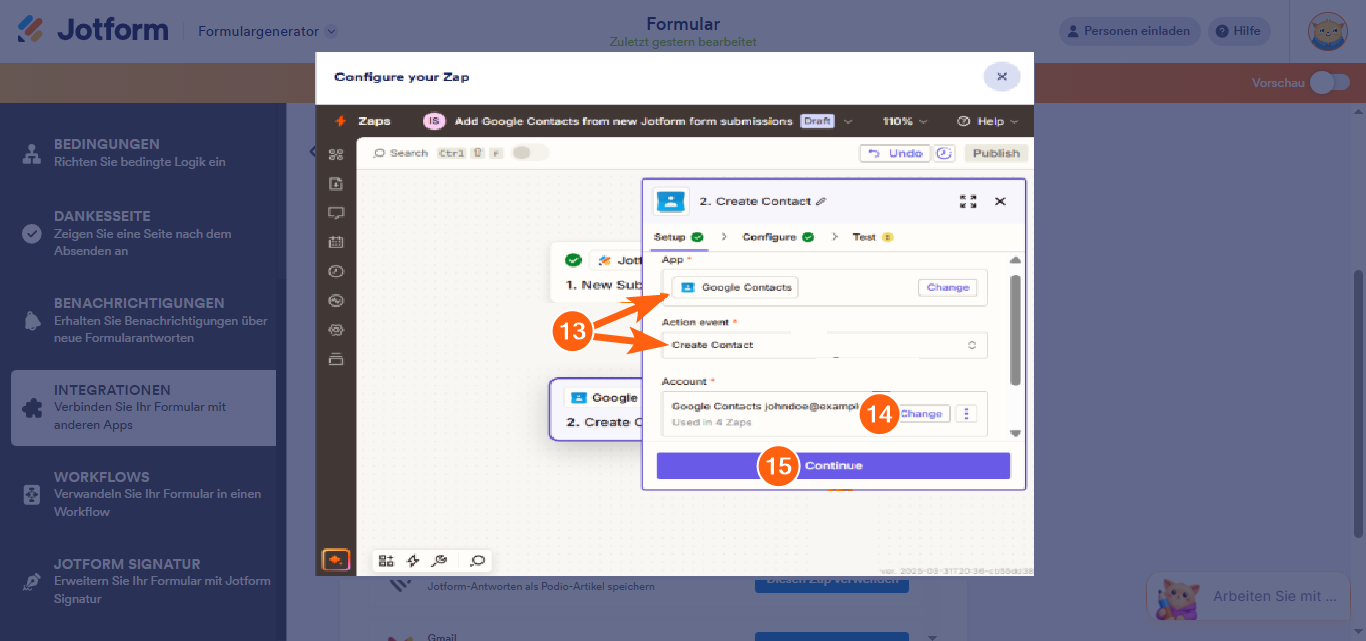
Task: Click the add-note icon in the canvas toolbar
Action: pyautogui.click(x=477, y=560)
